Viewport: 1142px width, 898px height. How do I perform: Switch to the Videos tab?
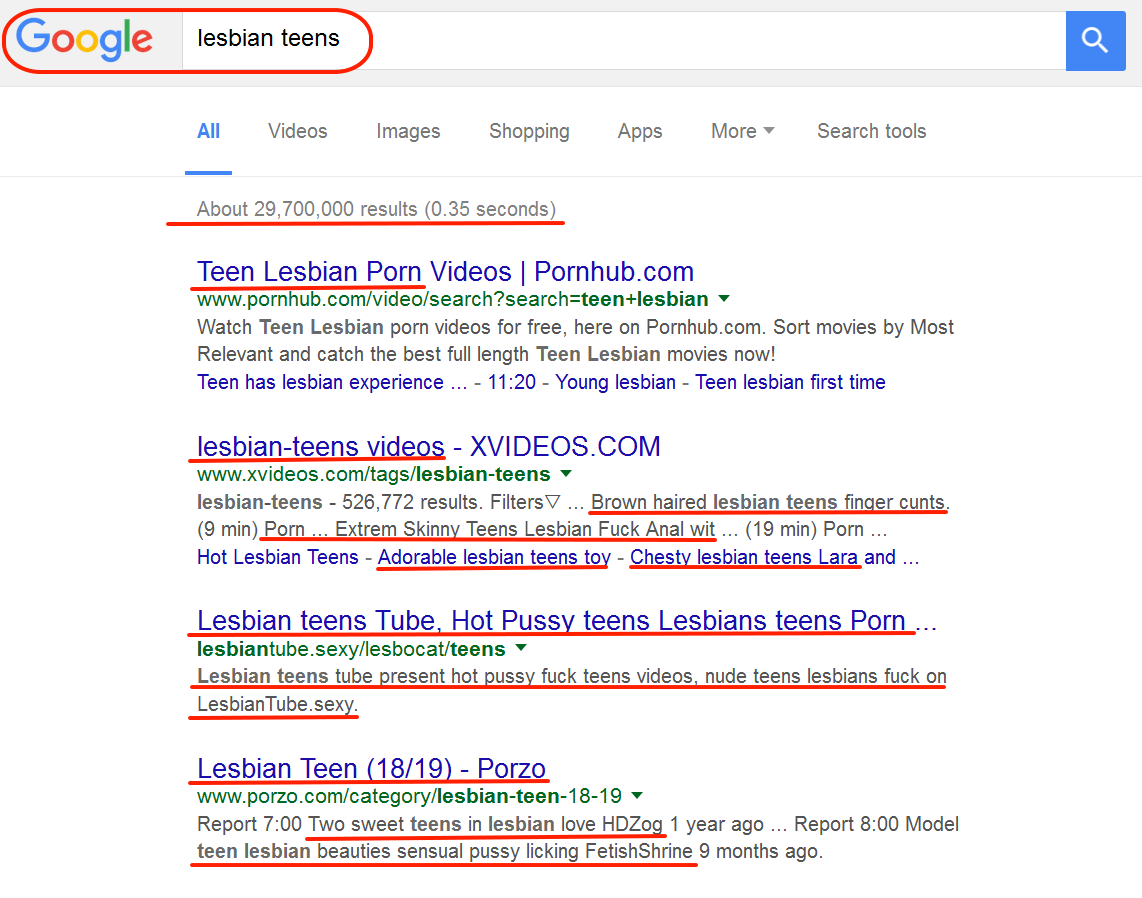[x=298, y=131]
